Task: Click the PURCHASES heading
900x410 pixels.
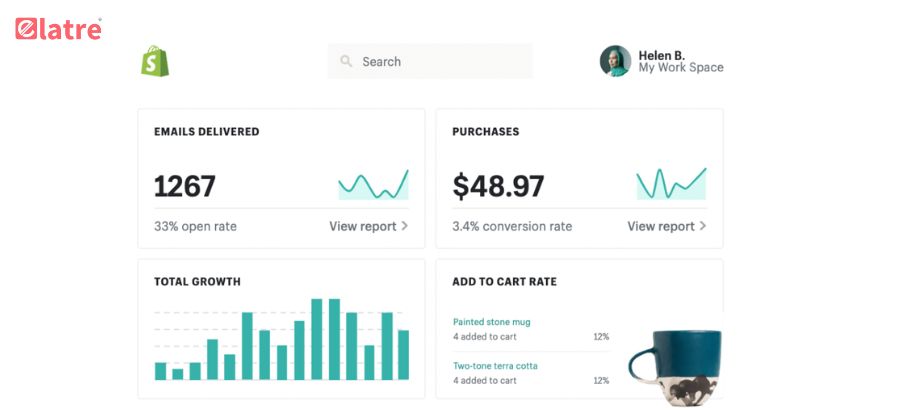Action: [486, 131]
